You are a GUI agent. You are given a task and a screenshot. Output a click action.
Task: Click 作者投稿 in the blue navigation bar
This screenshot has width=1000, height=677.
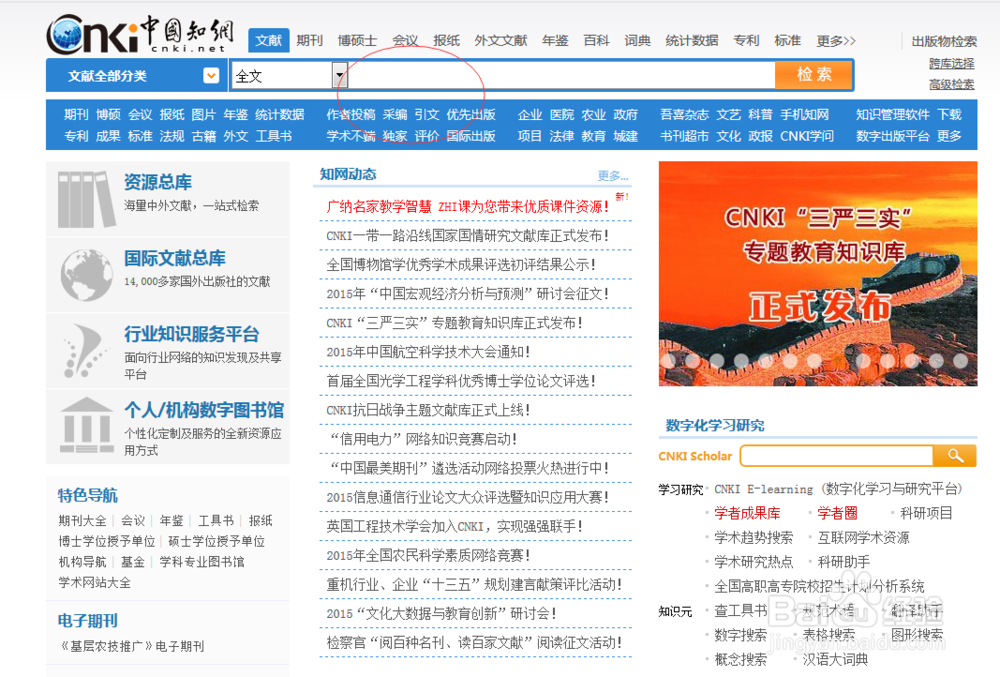click(x=351, y=115)
